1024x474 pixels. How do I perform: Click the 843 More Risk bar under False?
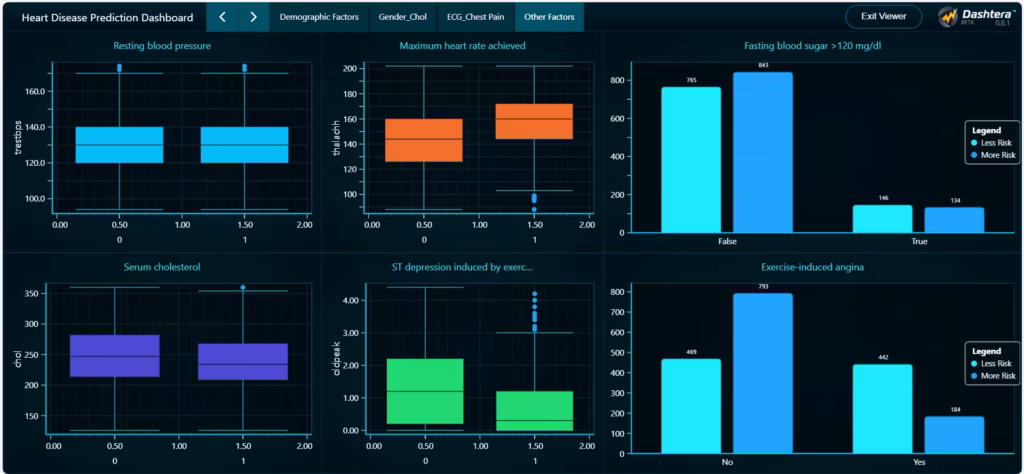click(763, 152)
